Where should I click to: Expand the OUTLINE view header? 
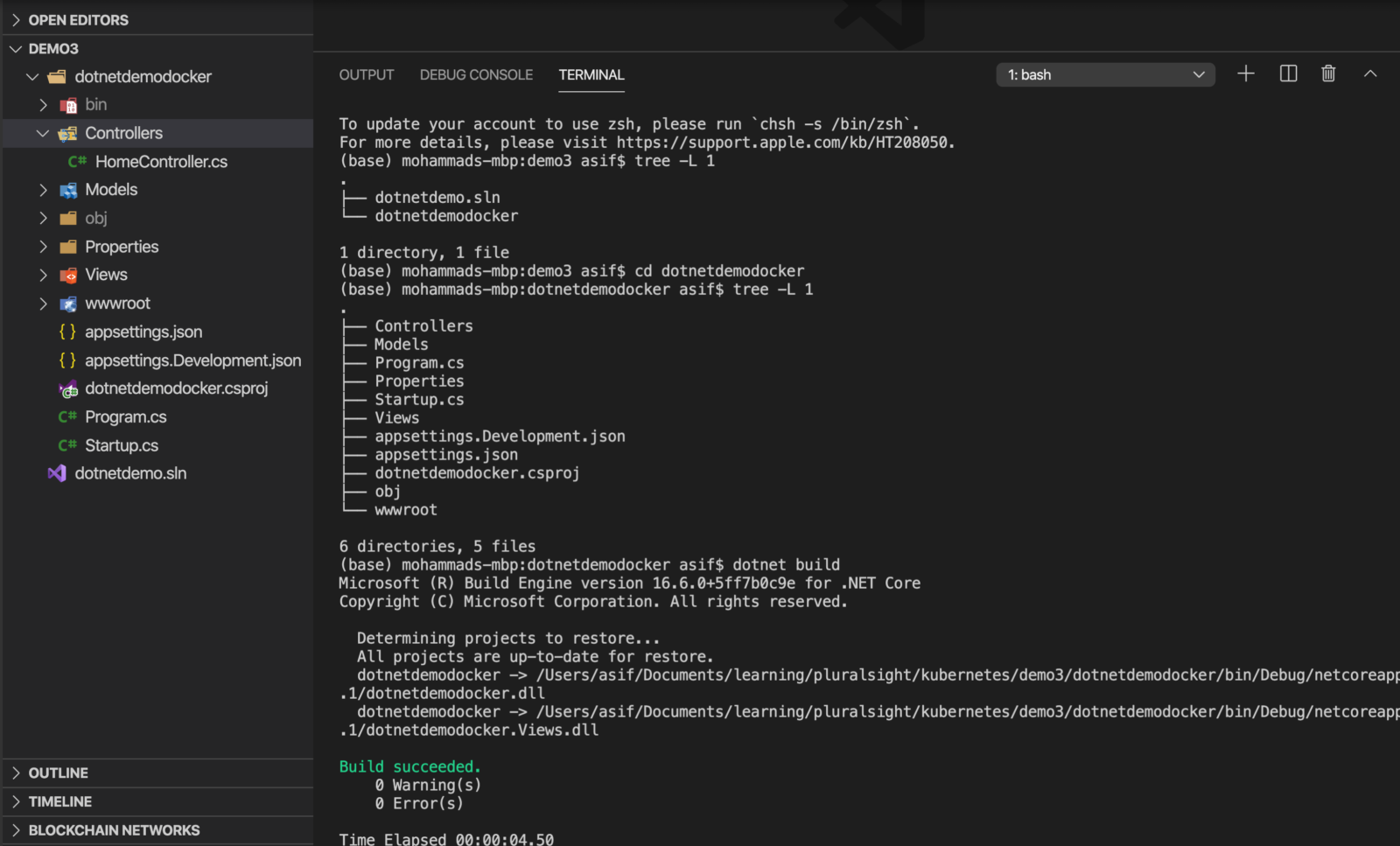[x=58, y=773]
